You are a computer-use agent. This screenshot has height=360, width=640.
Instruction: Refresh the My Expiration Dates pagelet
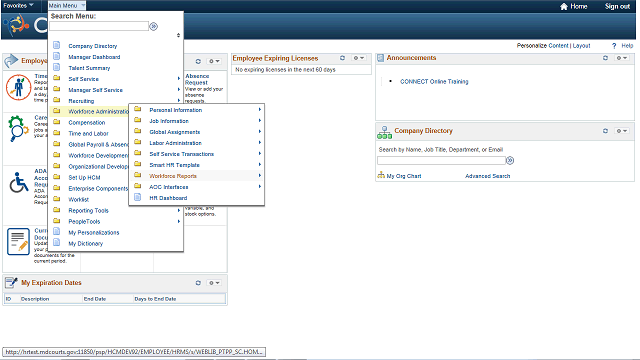pyautogui.click(x=198, y=283)
